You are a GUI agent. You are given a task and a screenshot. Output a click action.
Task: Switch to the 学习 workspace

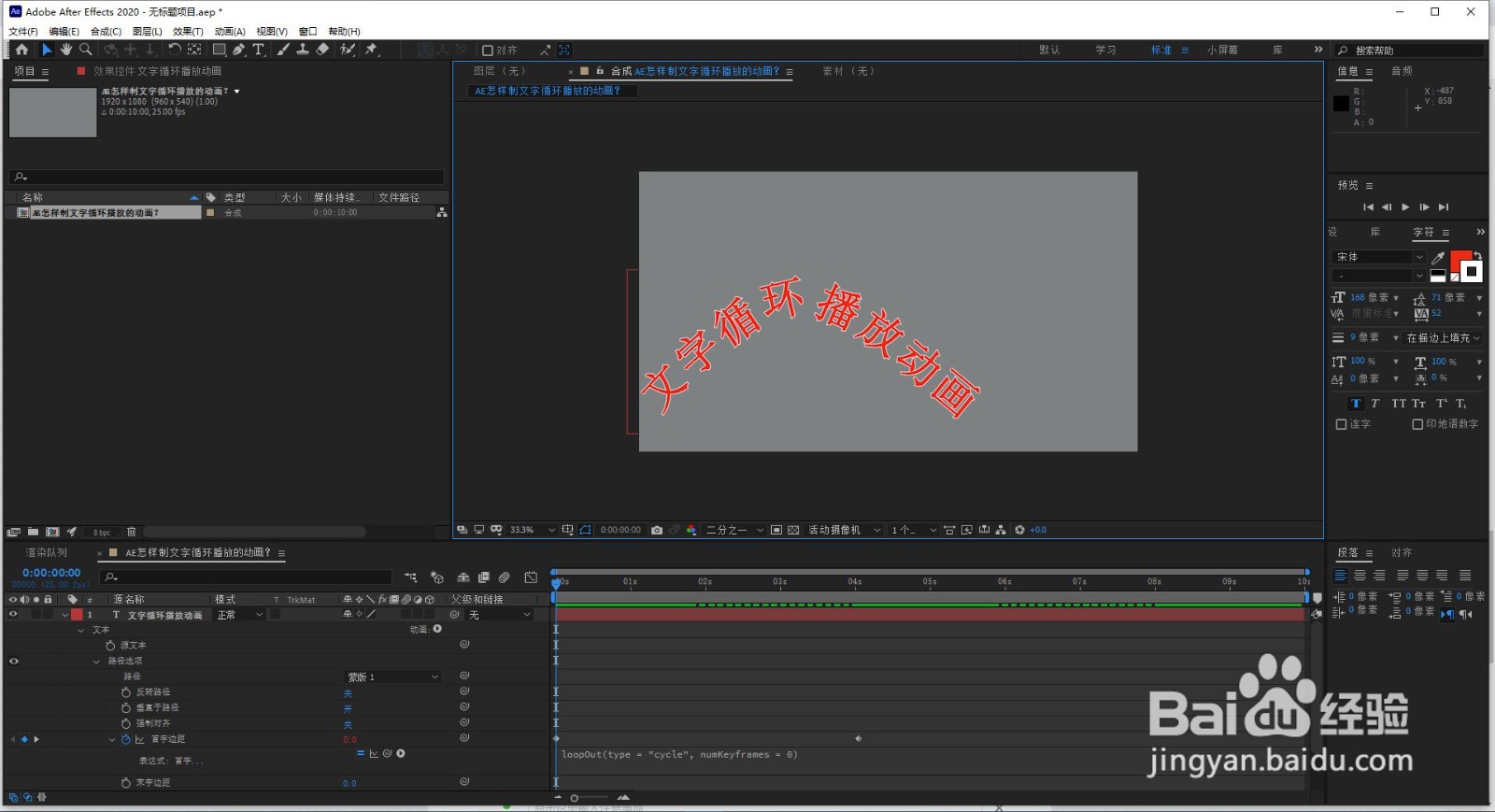tap(1106, 50)
